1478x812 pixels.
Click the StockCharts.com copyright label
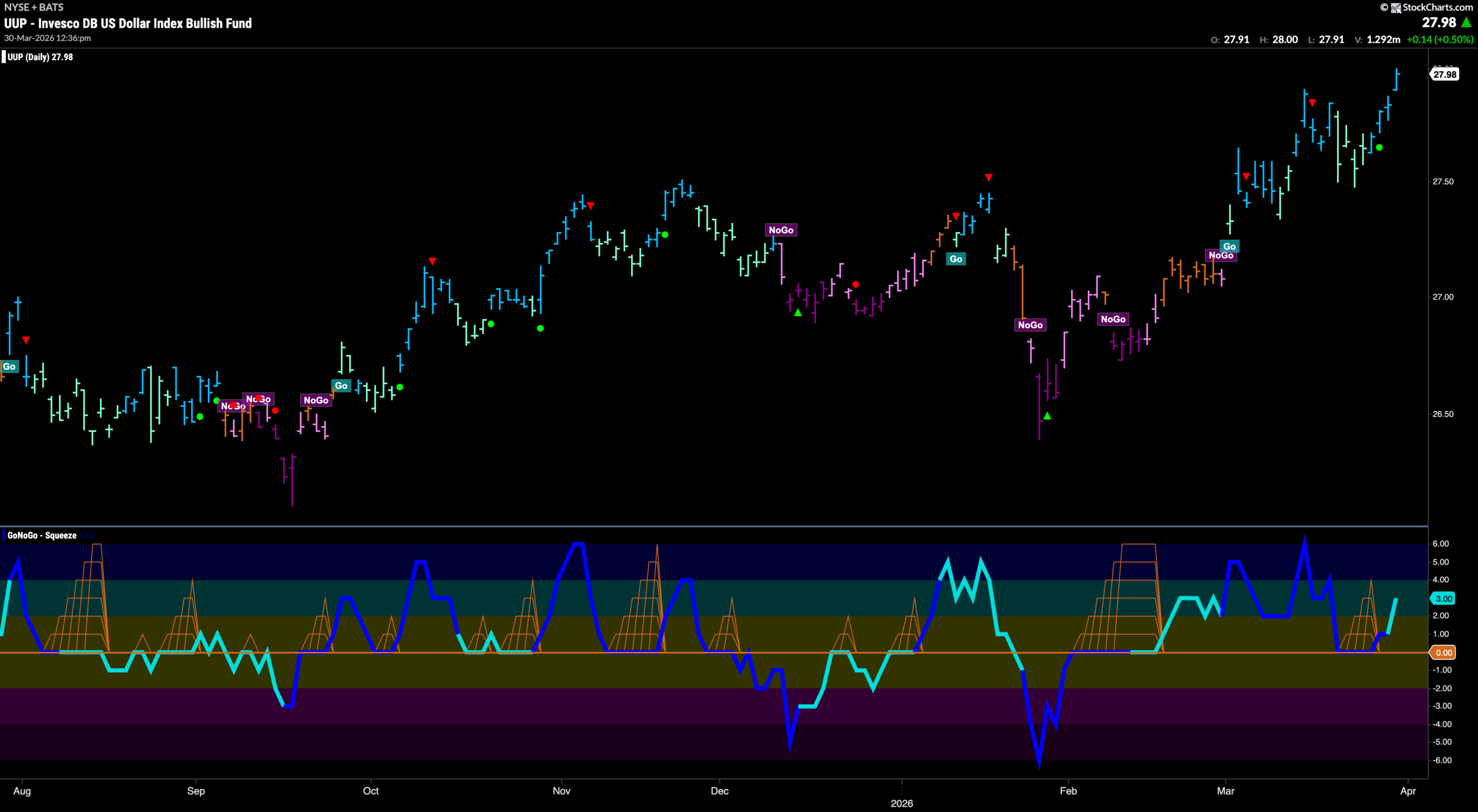1426,7
